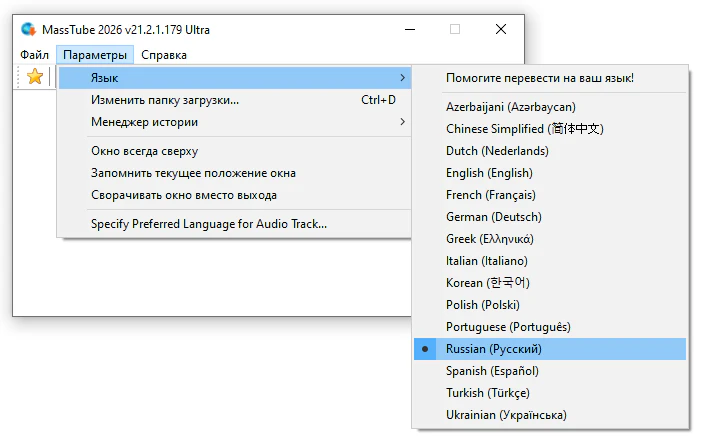Click the 'Параметры' menu
Screen dimensions: 701x446
(95, 55)
